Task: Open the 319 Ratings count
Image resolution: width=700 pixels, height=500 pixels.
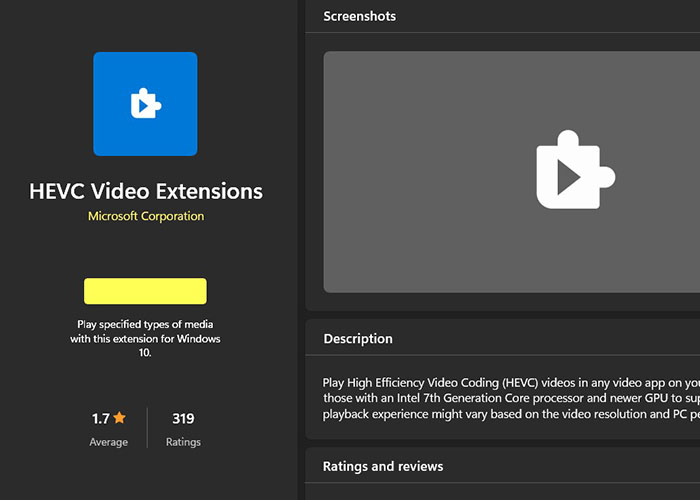Action: click(x=183, y=418)
